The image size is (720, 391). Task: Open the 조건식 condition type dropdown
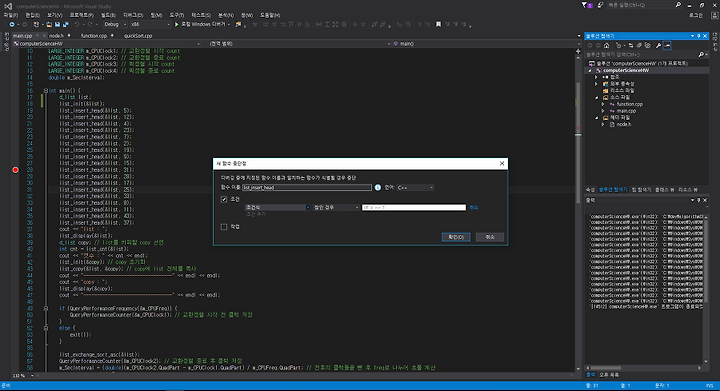pos(277,207)
